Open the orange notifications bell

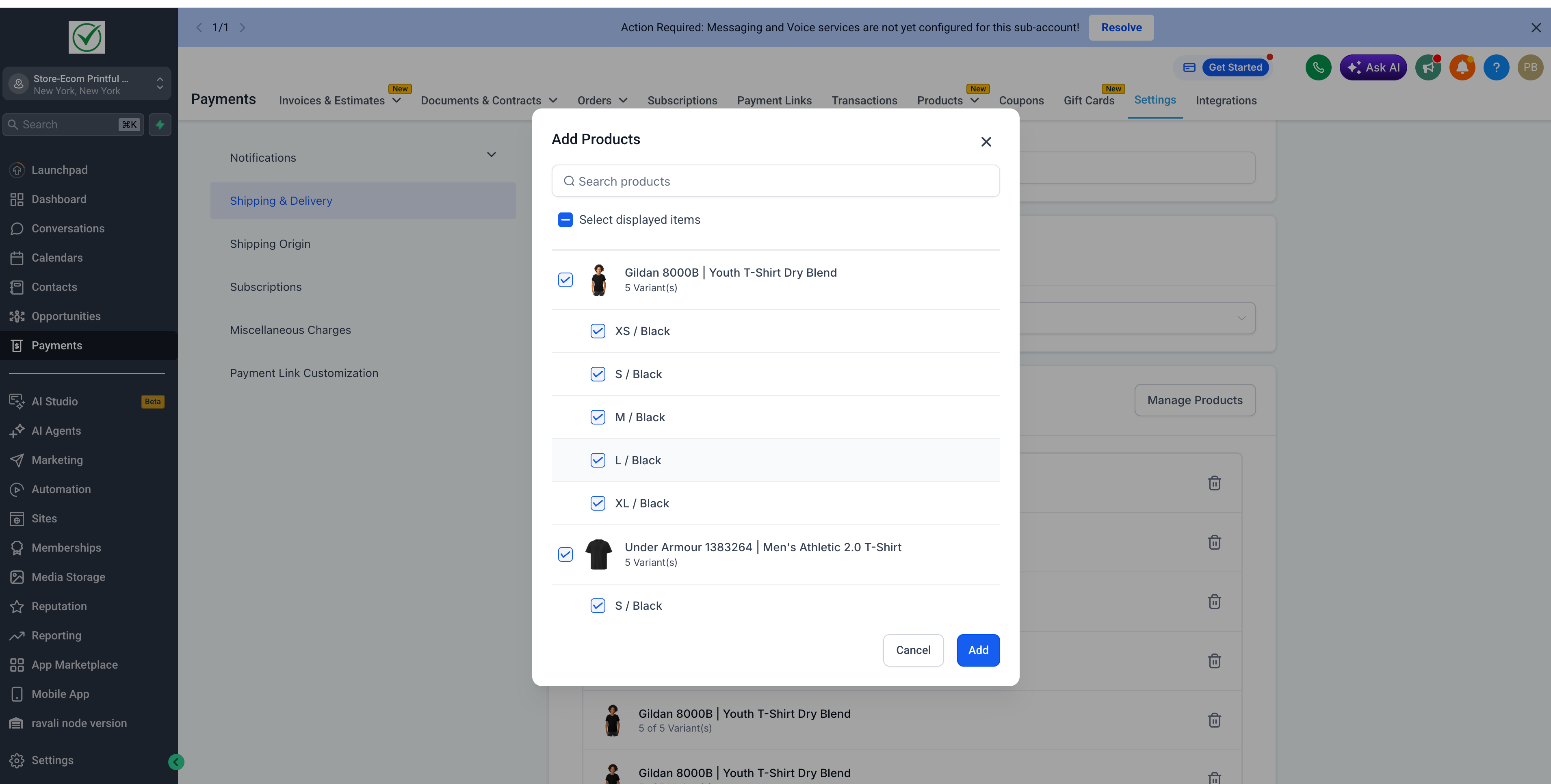click(1462, 67)
